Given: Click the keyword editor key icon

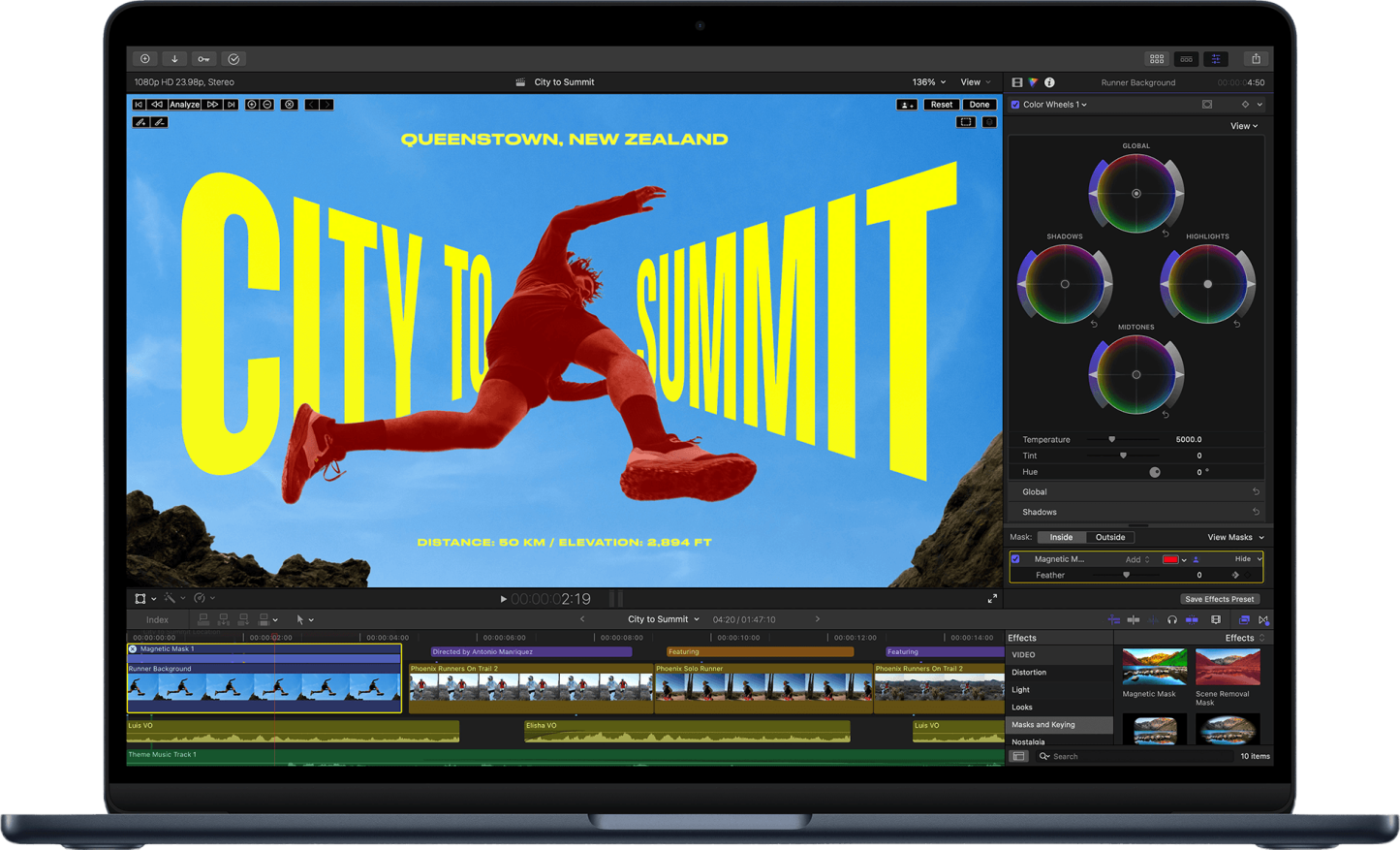Looking at the screenshot, I should coord(203,59).
